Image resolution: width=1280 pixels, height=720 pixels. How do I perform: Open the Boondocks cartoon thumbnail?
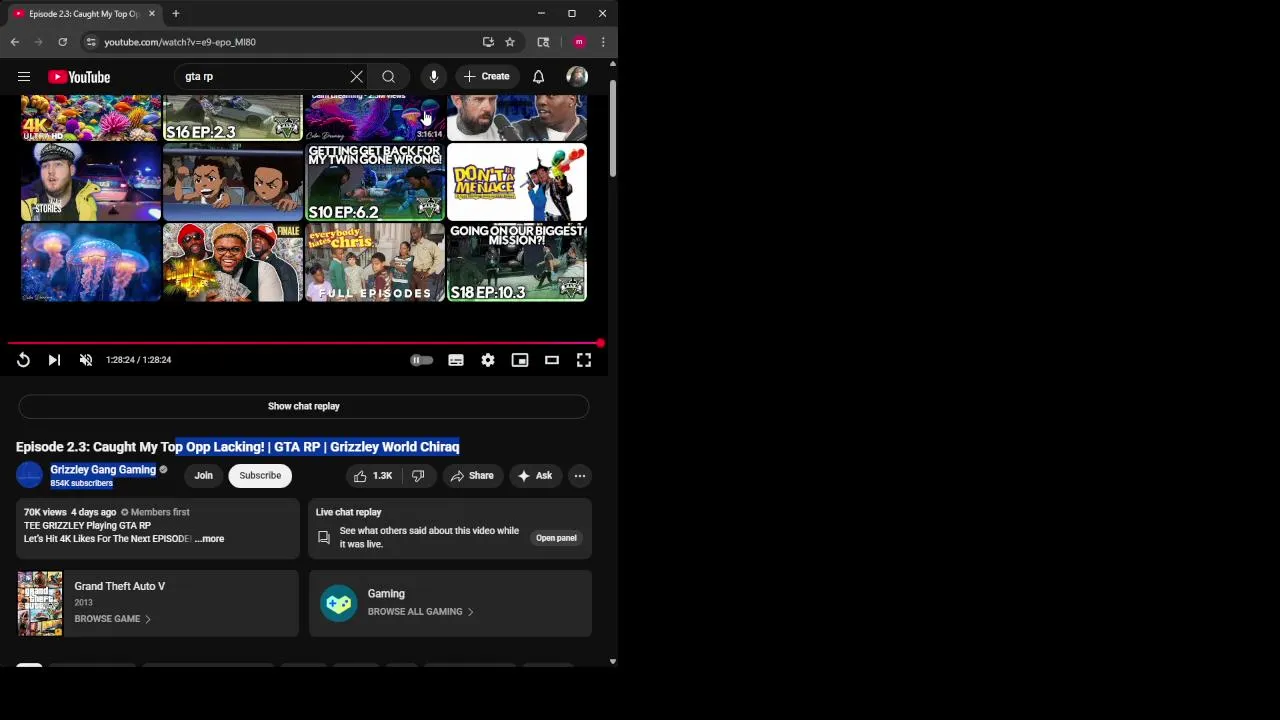click(x=233, y=182)
